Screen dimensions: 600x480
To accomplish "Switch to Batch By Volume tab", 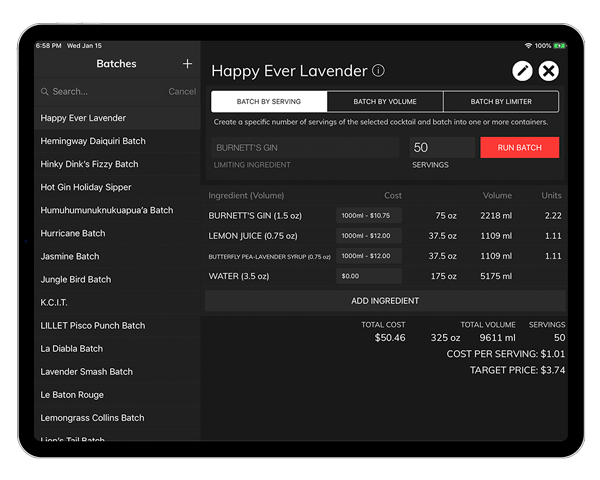I will coord(385,102).
